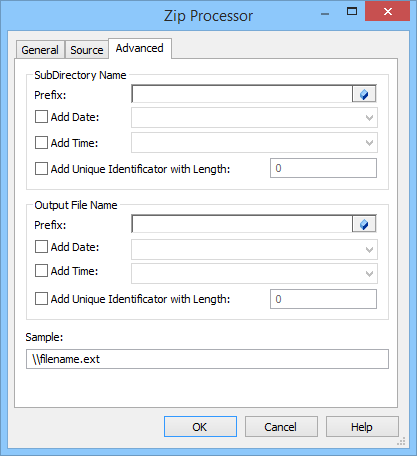Image resolution: width=417 pixels, height=456 pixels.
Task: Toggle SubDirectory Add Unique Identificator checkbox
Action: (x=41, y=169)
